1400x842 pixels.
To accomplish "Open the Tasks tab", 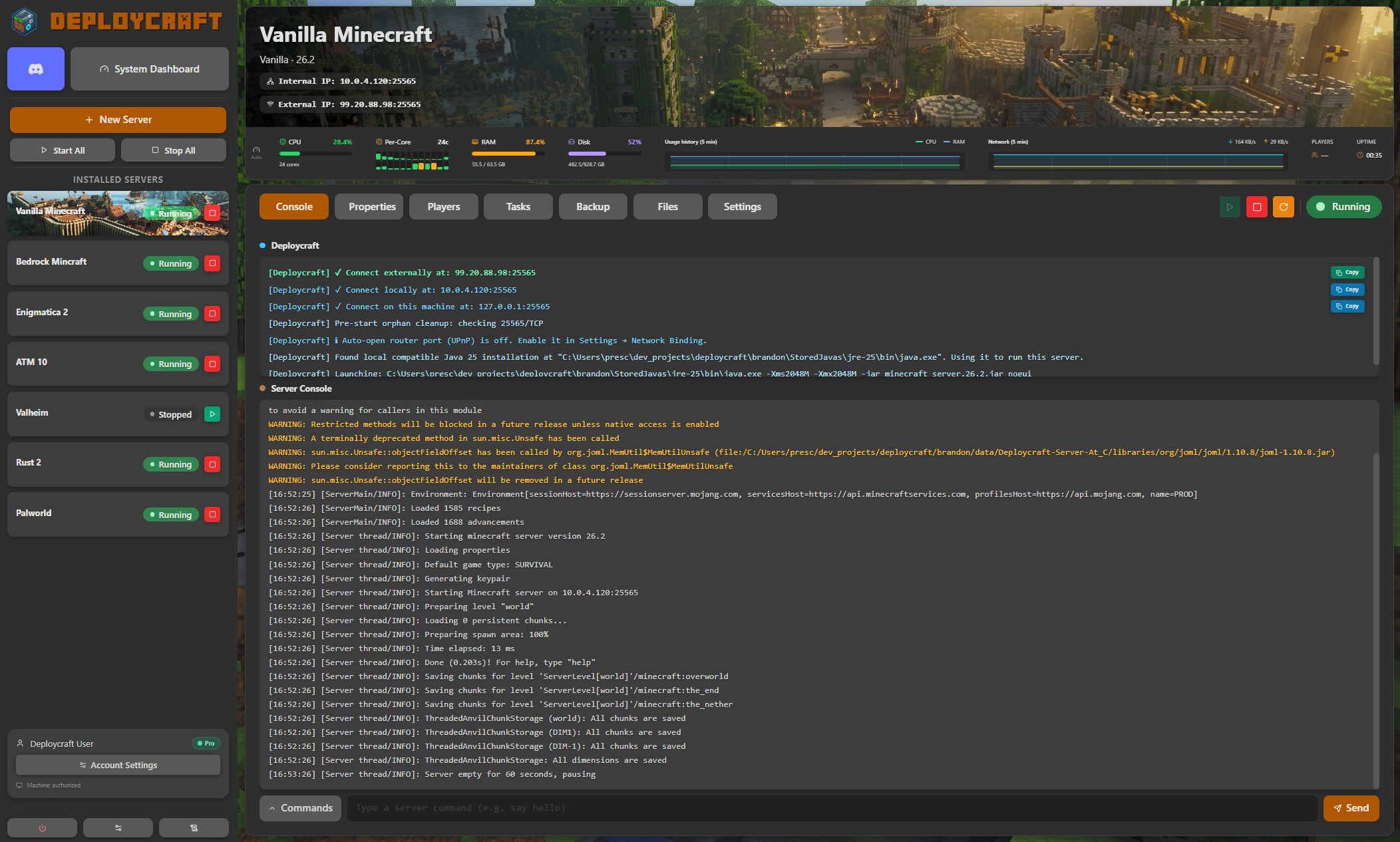I will pyautogui.click(x=518, y=206).
